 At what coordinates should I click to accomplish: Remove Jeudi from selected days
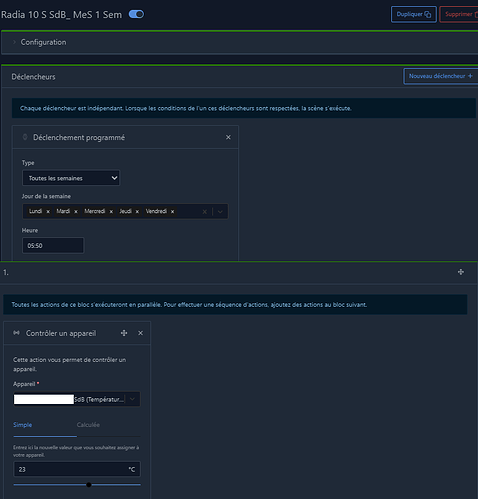click(x=137, y=212)
